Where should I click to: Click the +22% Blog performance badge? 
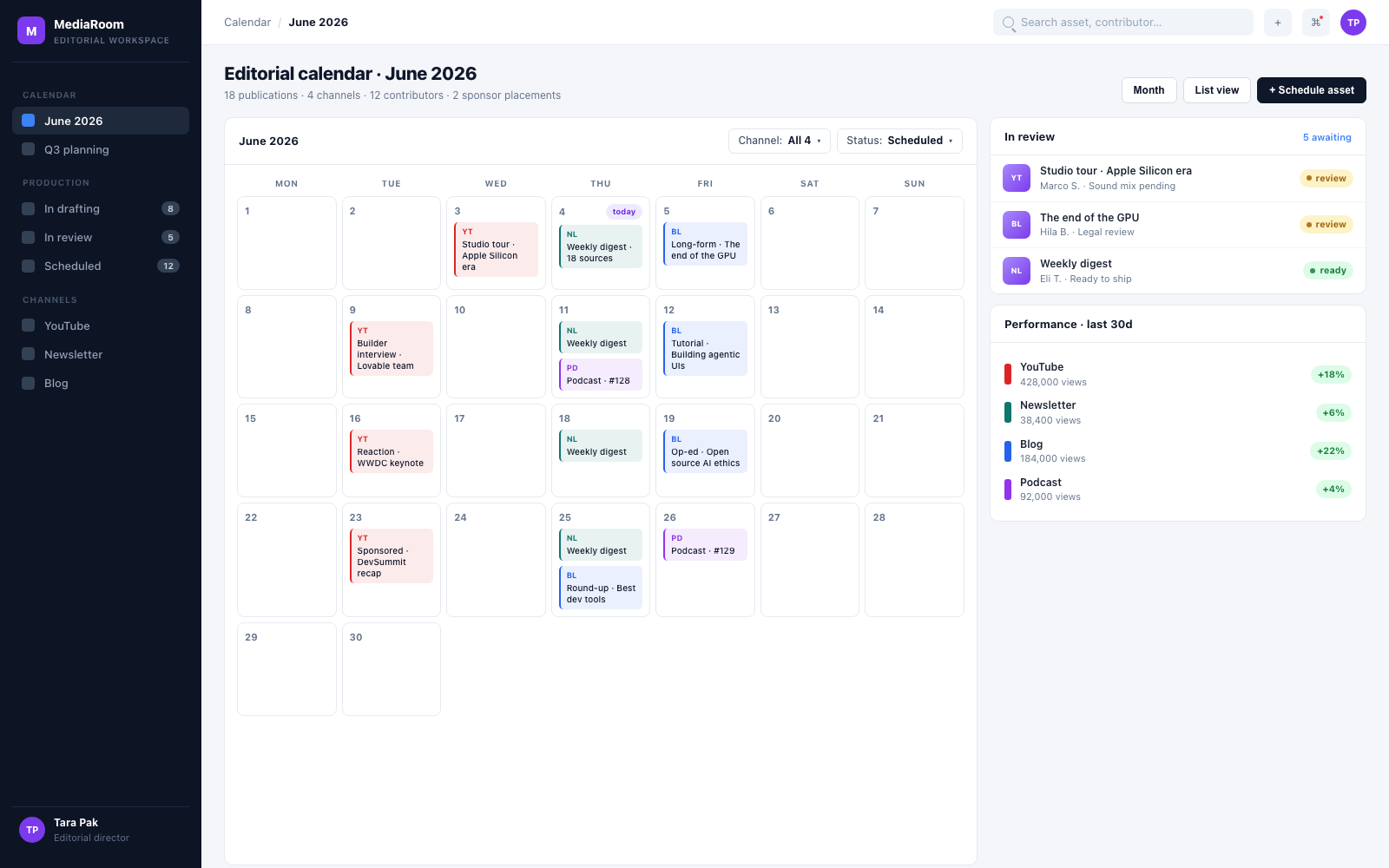[1330, 451]
